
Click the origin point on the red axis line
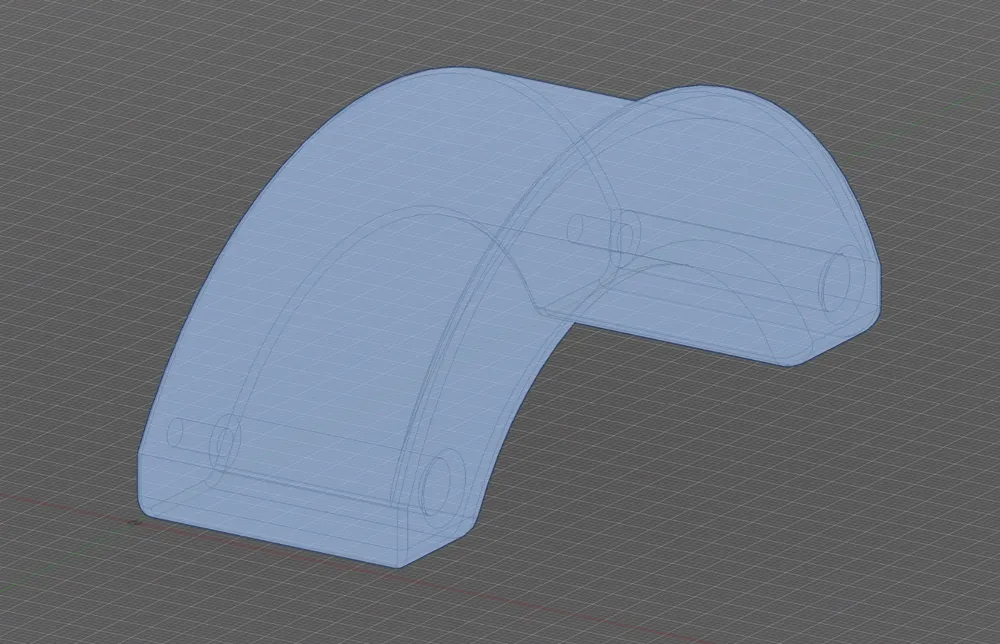click(x=133, y=523)
